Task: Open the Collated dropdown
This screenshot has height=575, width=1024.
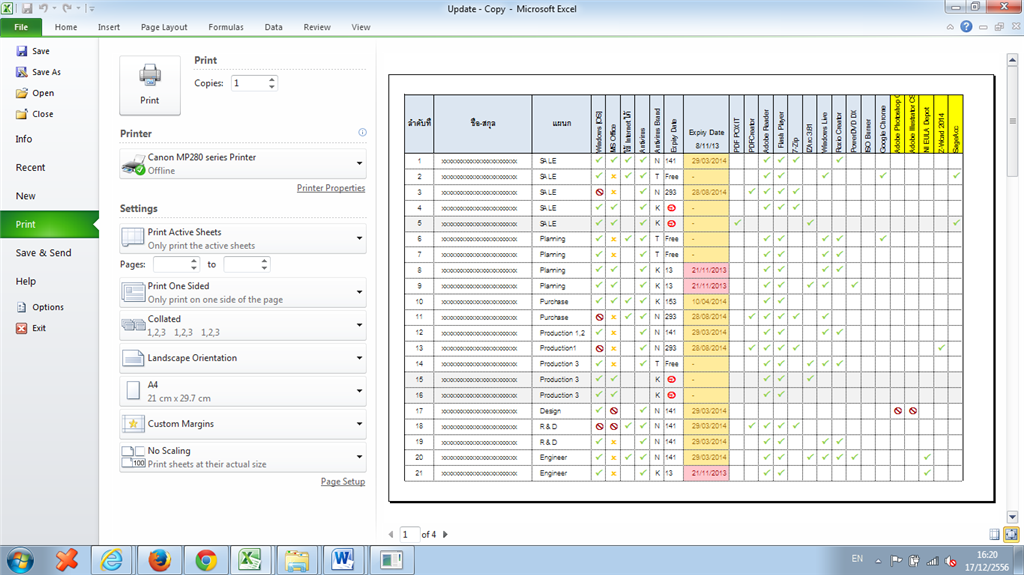Action: coord(243,325)
